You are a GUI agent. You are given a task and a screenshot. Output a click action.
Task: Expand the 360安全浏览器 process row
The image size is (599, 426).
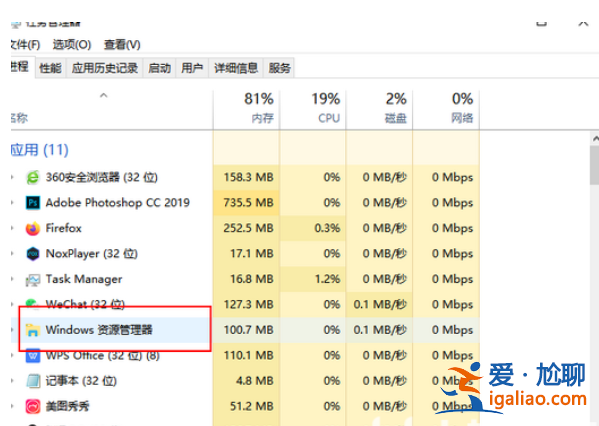tap(12, 177)
